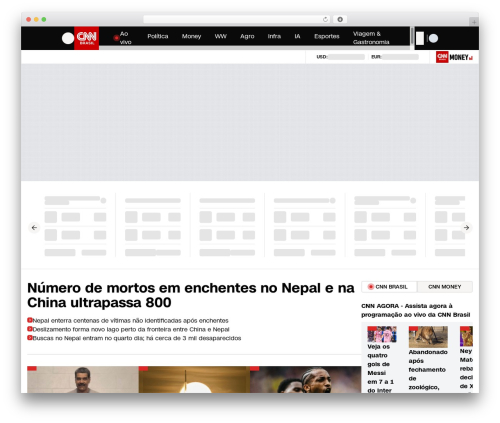Play icon beside 'Nepal enterra centenas' link
The height and width of the screenshot is (423, 500).
pos(30,320)
